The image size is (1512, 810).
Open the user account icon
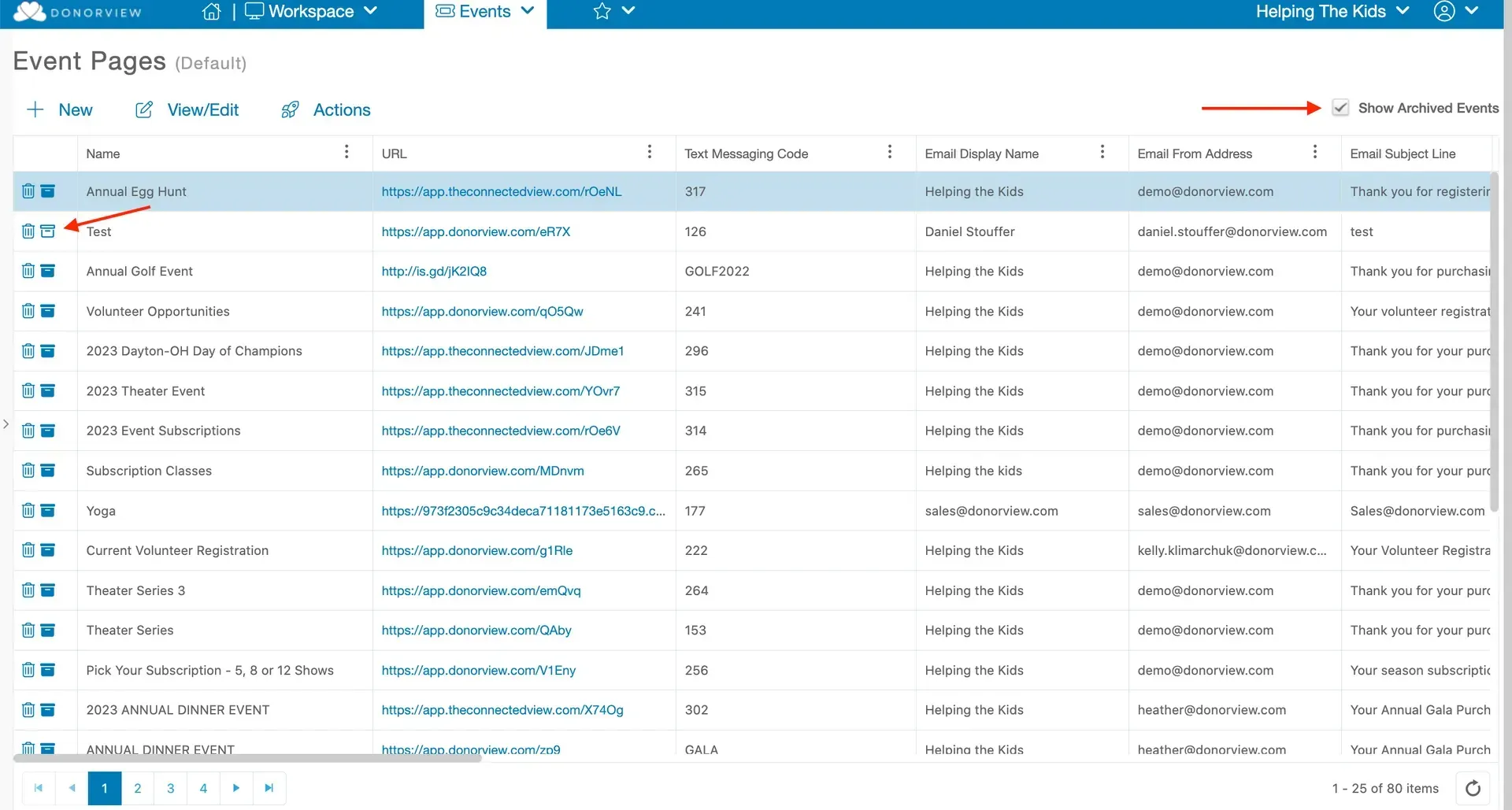(1443, 11)
